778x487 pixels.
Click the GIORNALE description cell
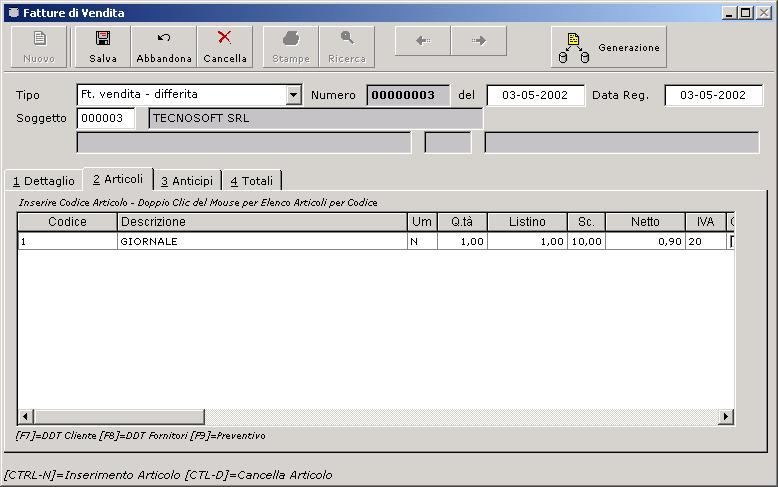click(x=262, y=242)
